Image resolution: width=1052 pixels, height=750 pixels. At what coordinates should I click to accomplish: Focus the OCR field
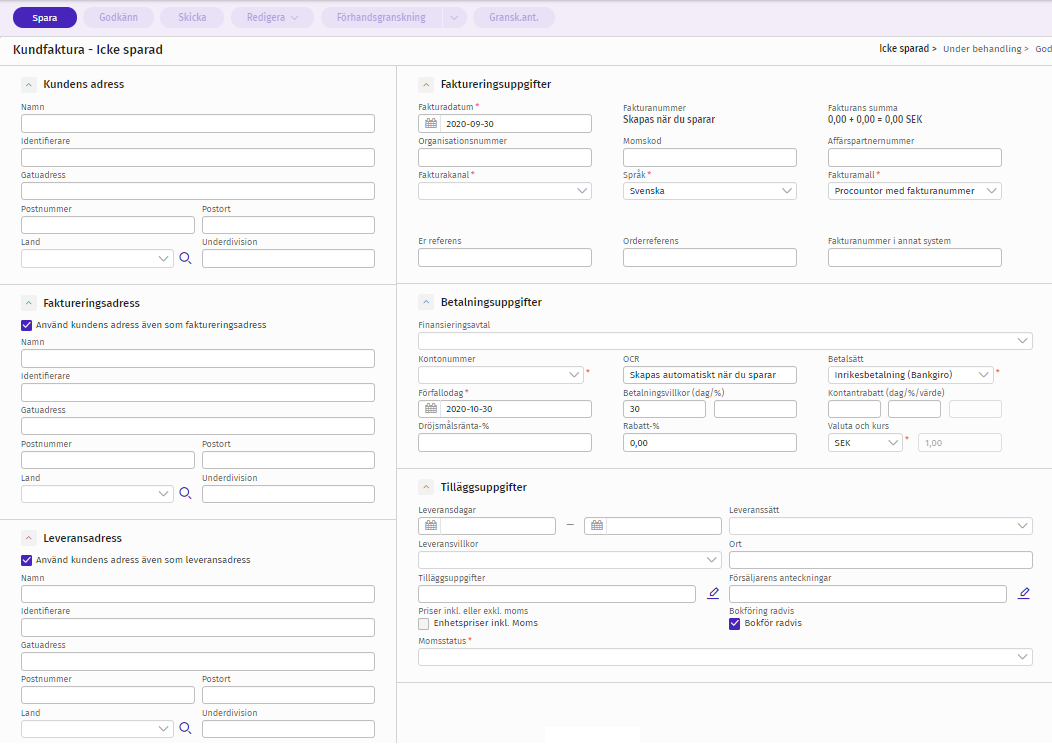(x=710, y=374)
